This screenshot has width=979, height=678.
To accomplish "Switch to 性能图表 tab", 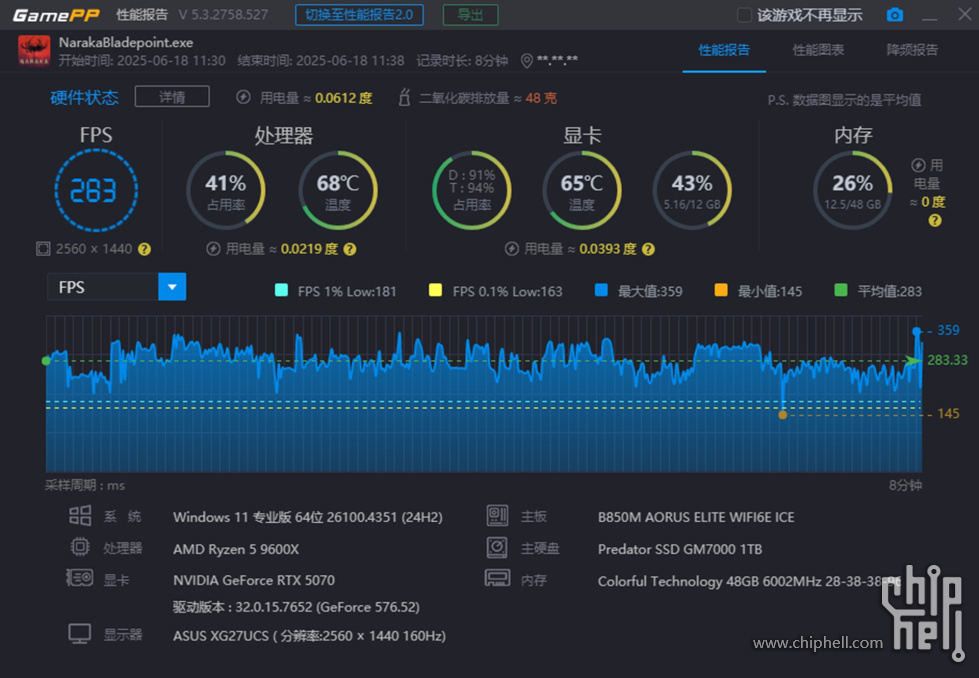I will point(818,50).
